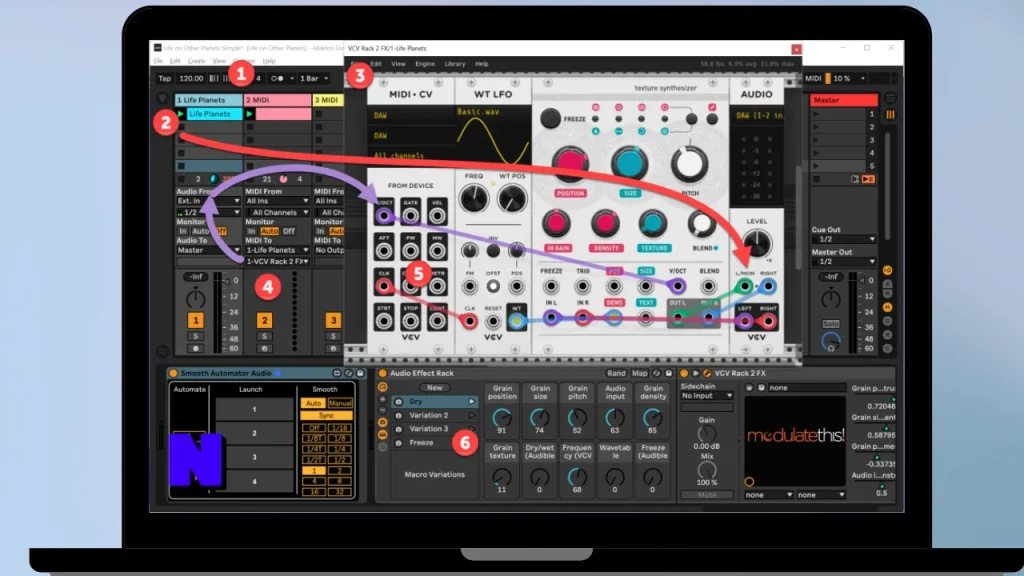This screenshot has height=576, width=1024.
Task: Select the 2 MIDI track header
Action: (x=277, y=100)
